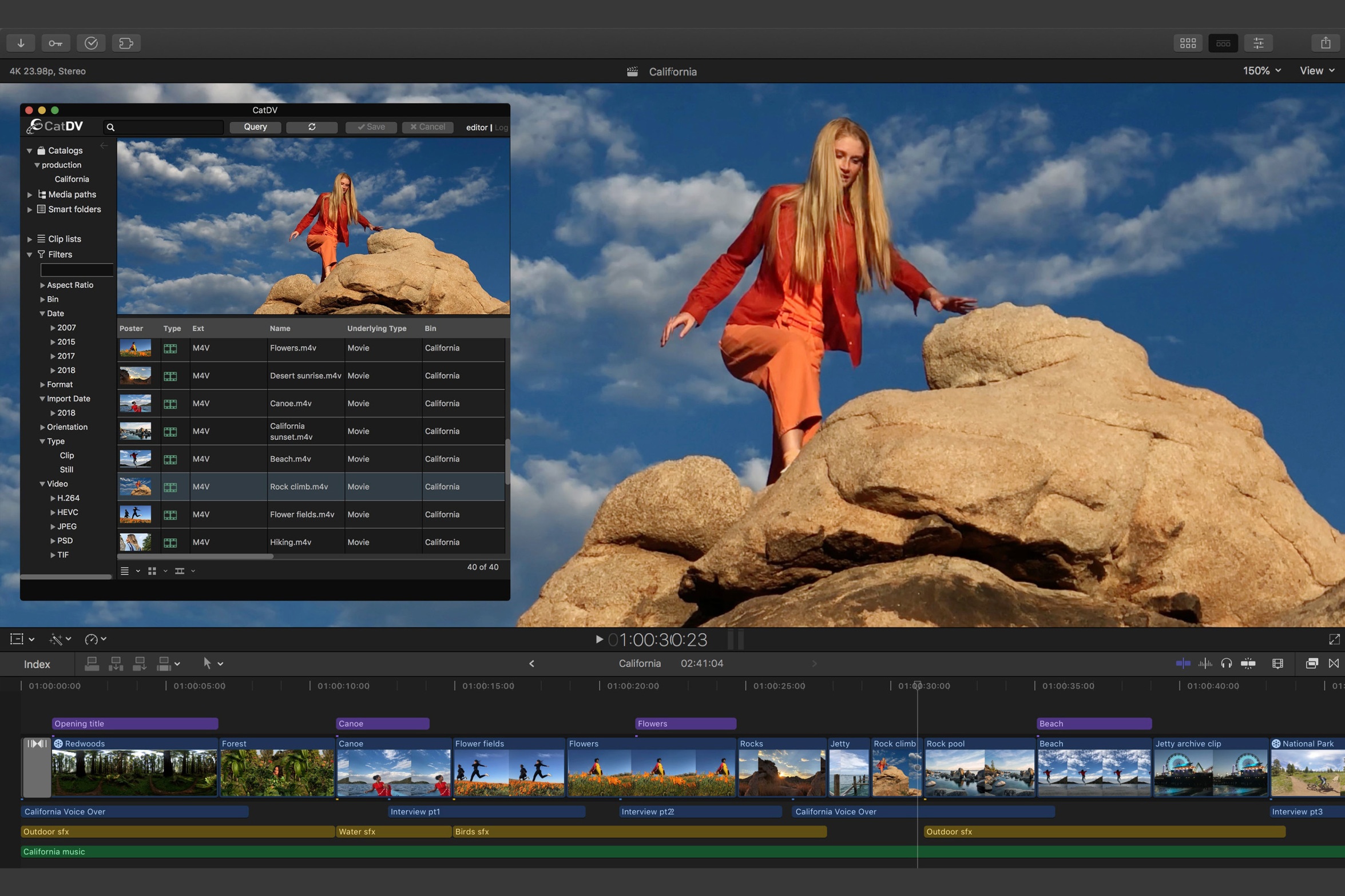This screenshot has width=1345, height=896.
Task: Click the Save button in CatDV
Action: 371,127
